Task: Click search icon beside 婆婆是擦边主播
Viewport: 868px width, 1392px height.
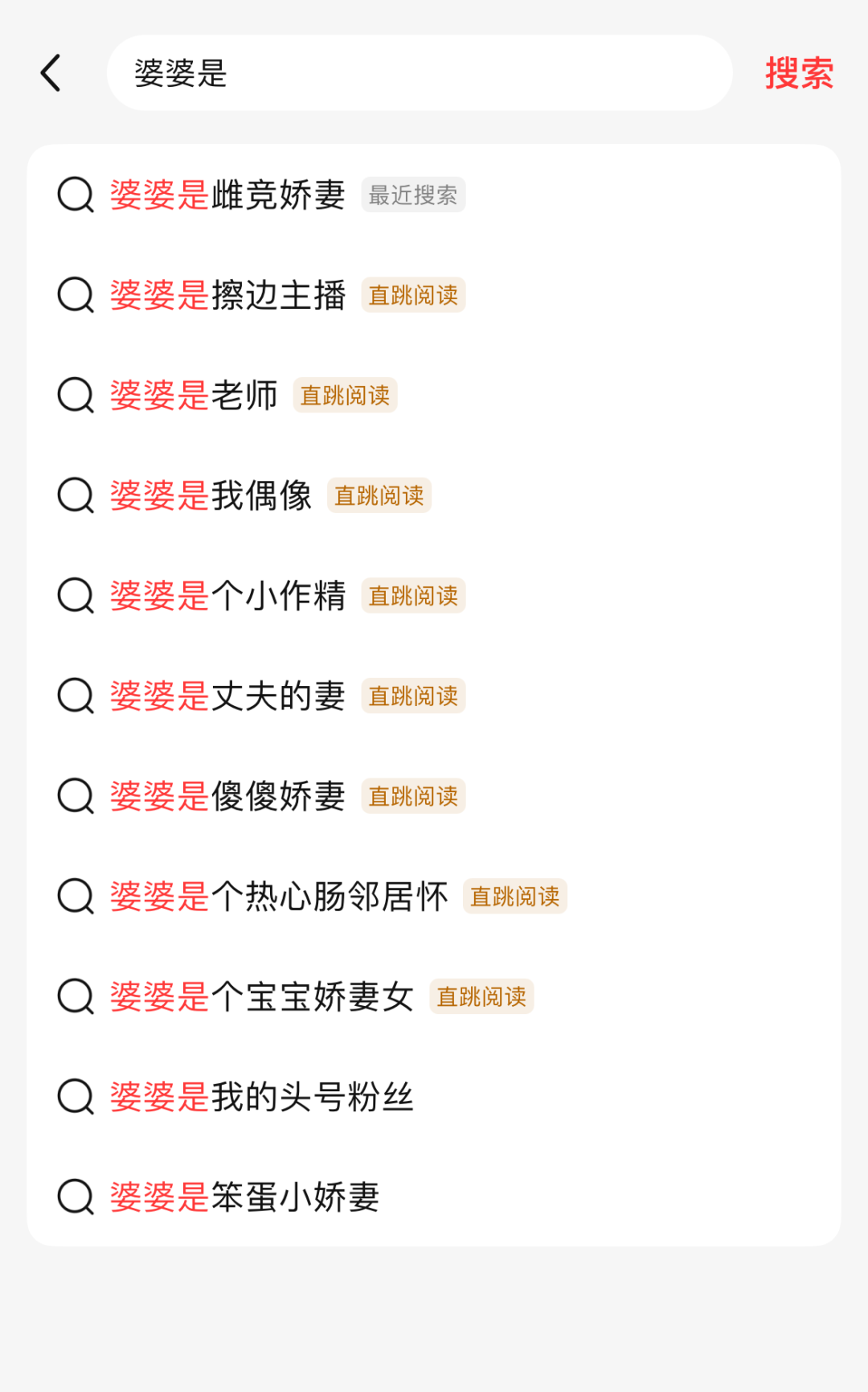Action: [76, 295]
